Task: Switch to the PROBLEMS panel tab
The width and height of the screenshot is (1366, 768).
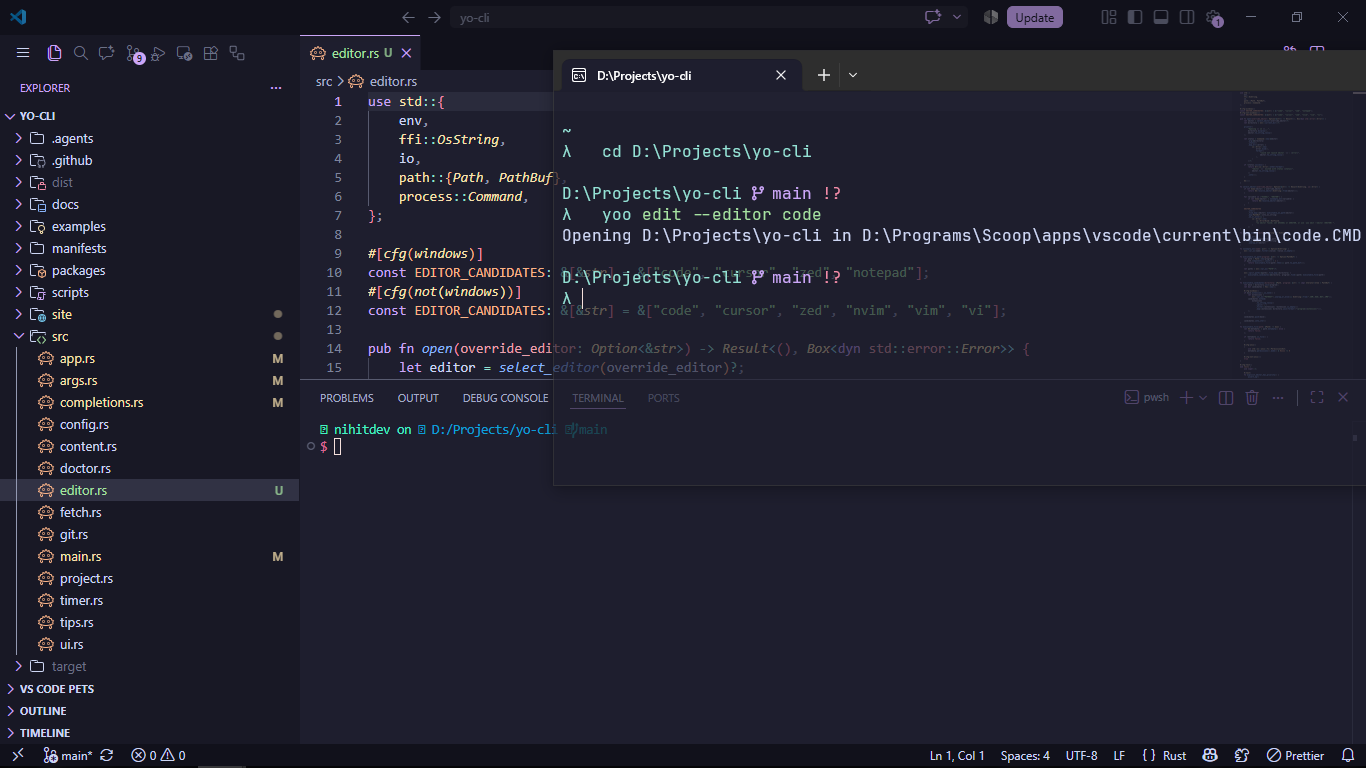Action: [x=347, y=398]
